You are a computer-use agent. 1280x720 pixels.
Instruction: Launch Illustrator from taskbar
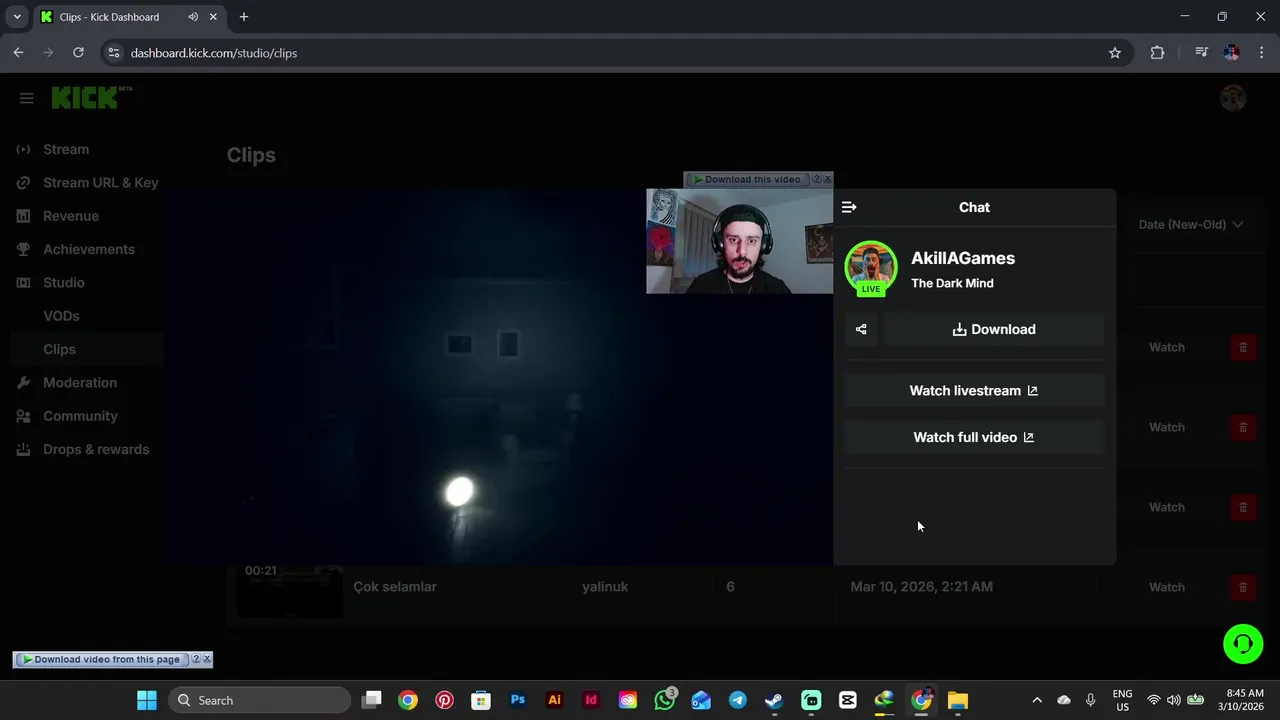point(554,700)
